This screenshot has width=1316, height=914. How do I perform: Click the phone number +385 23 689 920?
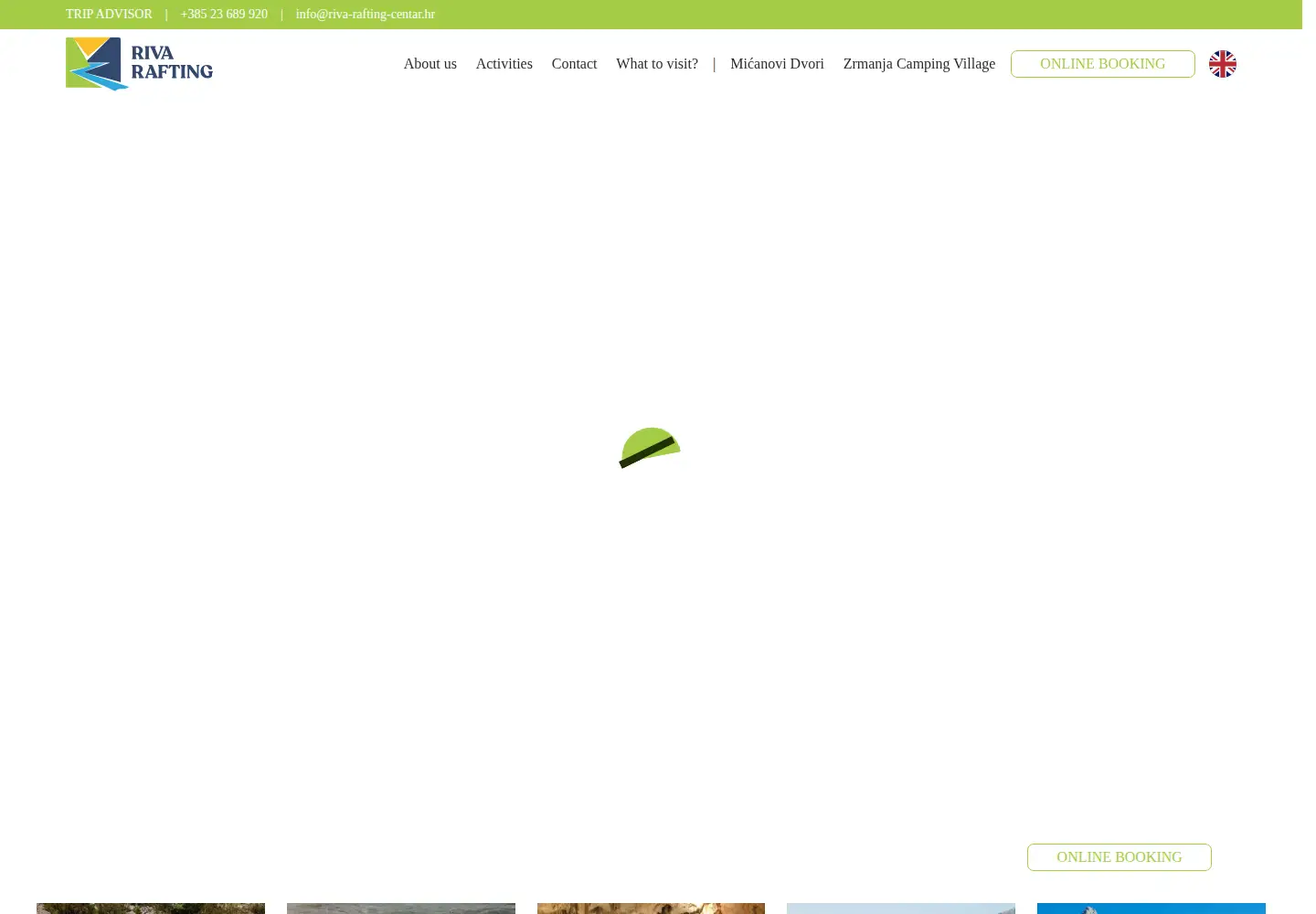(224, 14)
